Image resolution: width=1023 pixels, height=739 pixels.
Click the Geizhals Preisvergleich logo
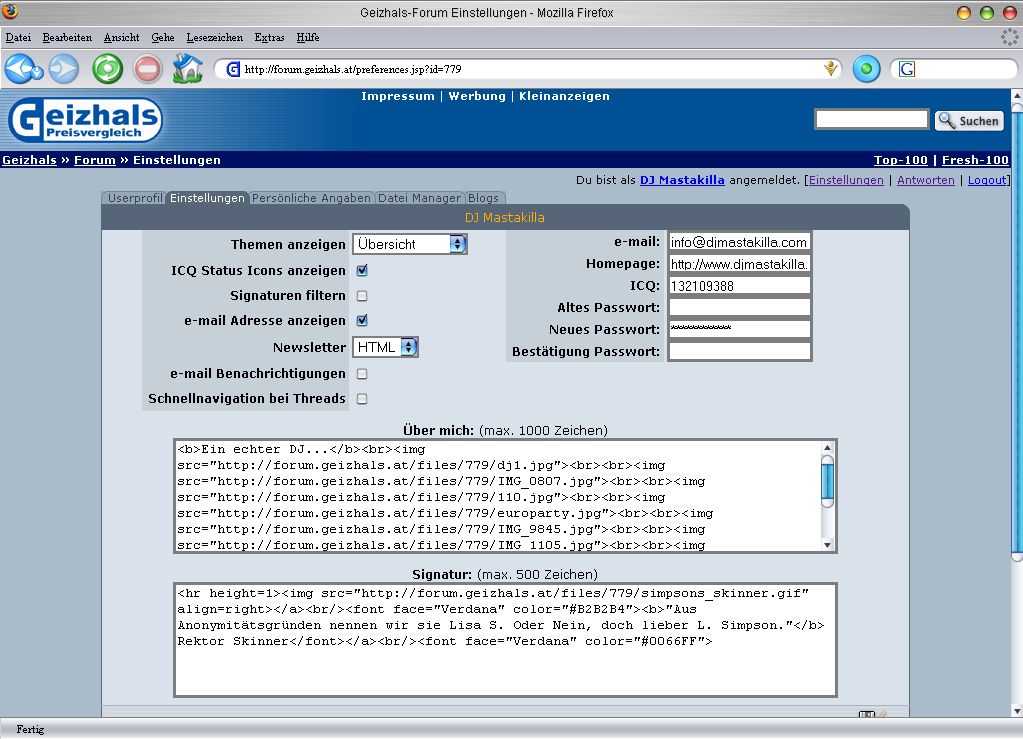[x=85, y=120]
